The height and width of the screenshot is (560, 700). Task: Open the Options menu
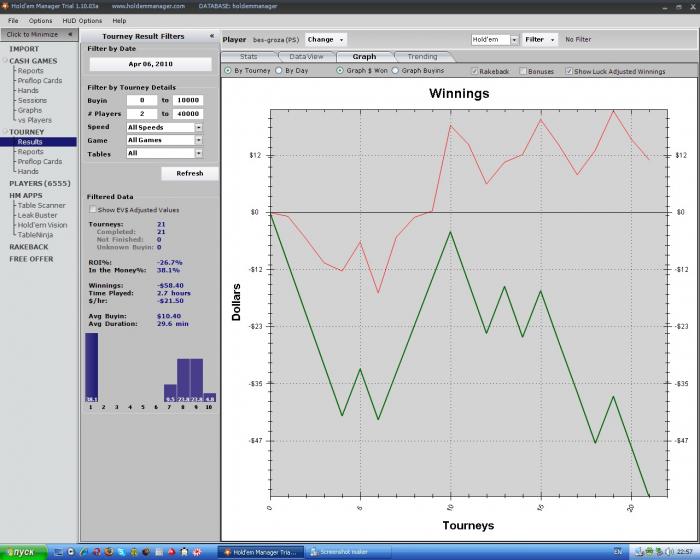(40, 21)
